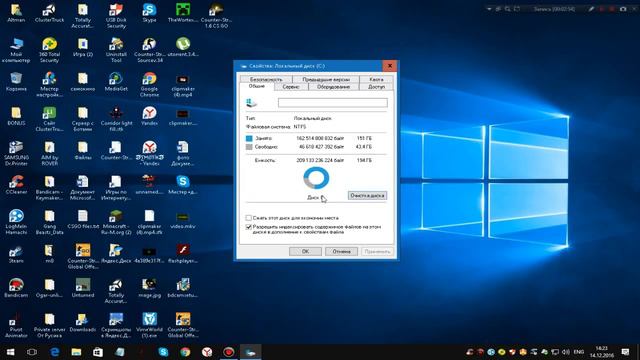Viewport: 640px width, 360px height.
Task: Open File Explorer from the taskbar
Action: point(76,352)
